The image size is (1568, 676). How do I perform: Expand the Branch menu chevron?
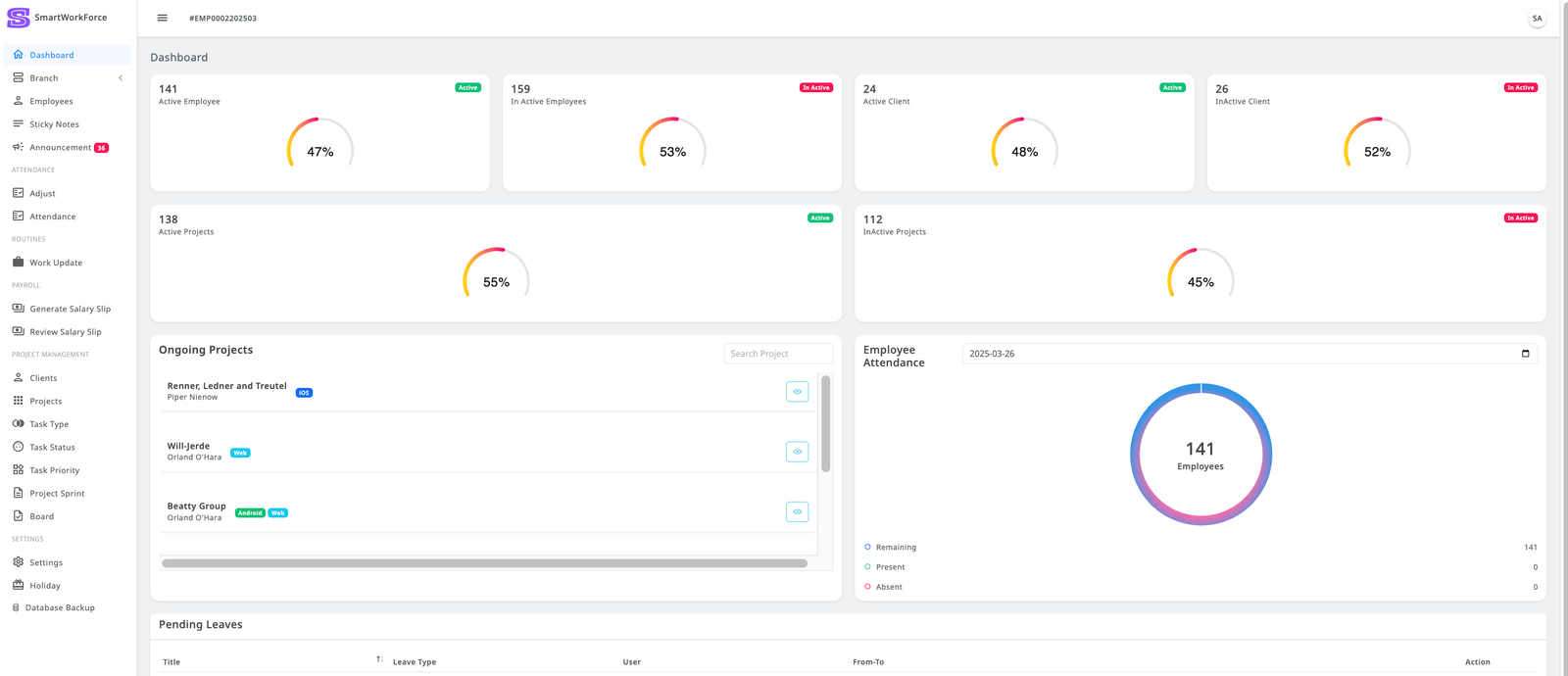coord(121,78)
